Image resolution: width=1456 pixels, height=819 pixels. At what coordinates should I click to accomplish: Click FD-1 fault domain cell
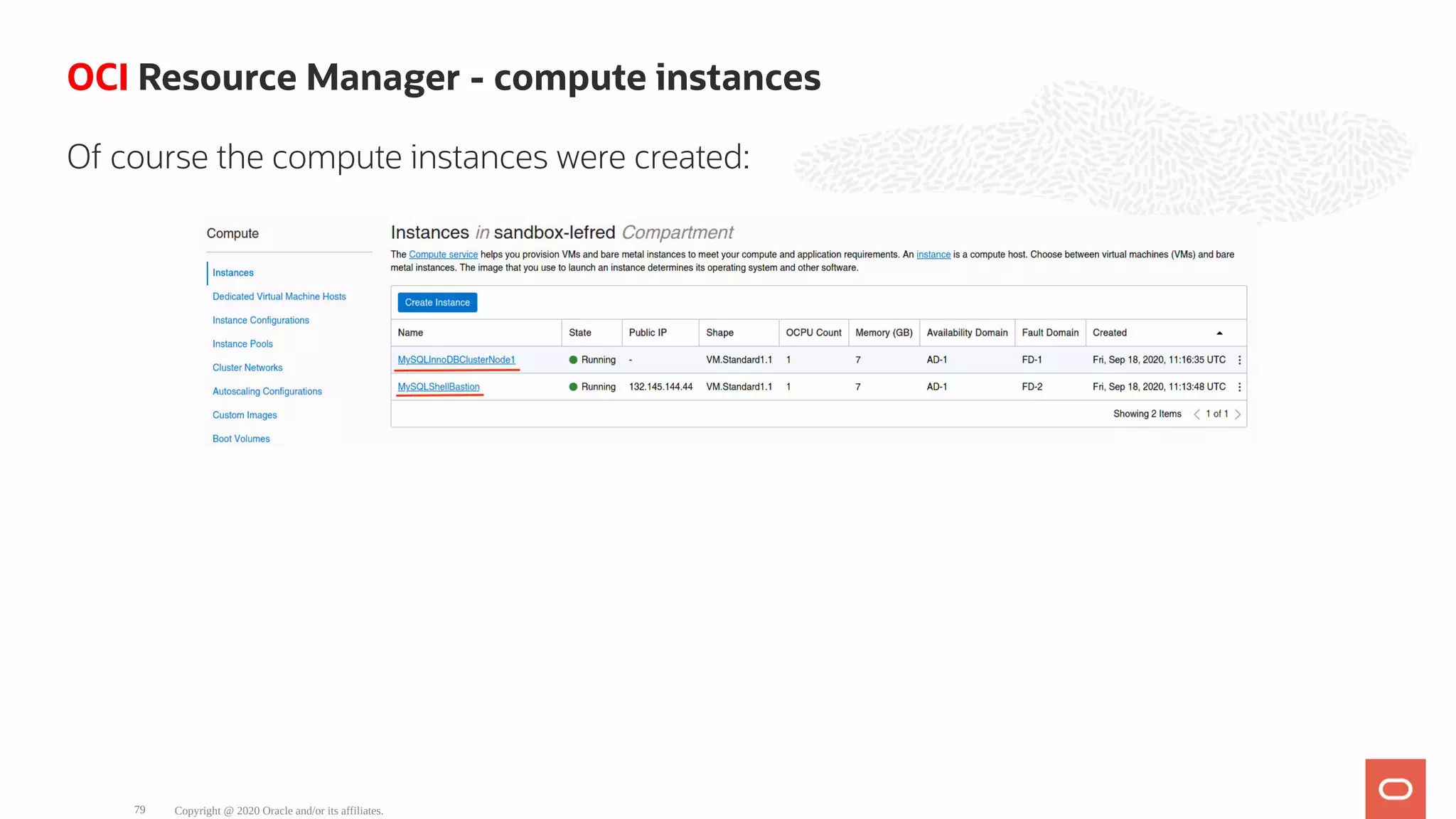(1032, 360)
